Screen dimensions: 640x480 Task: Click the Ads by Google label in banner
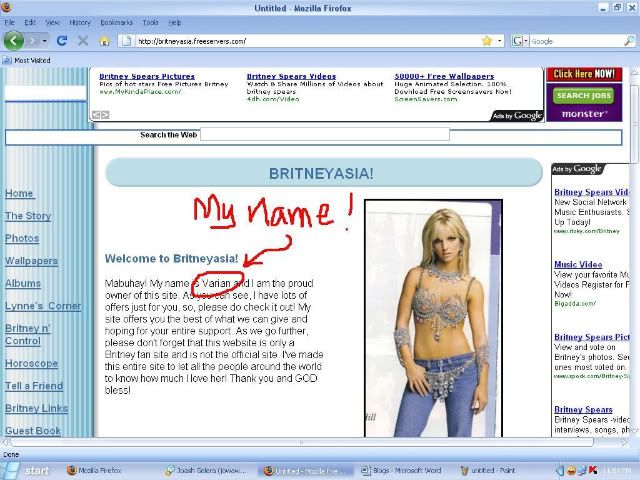517,116
